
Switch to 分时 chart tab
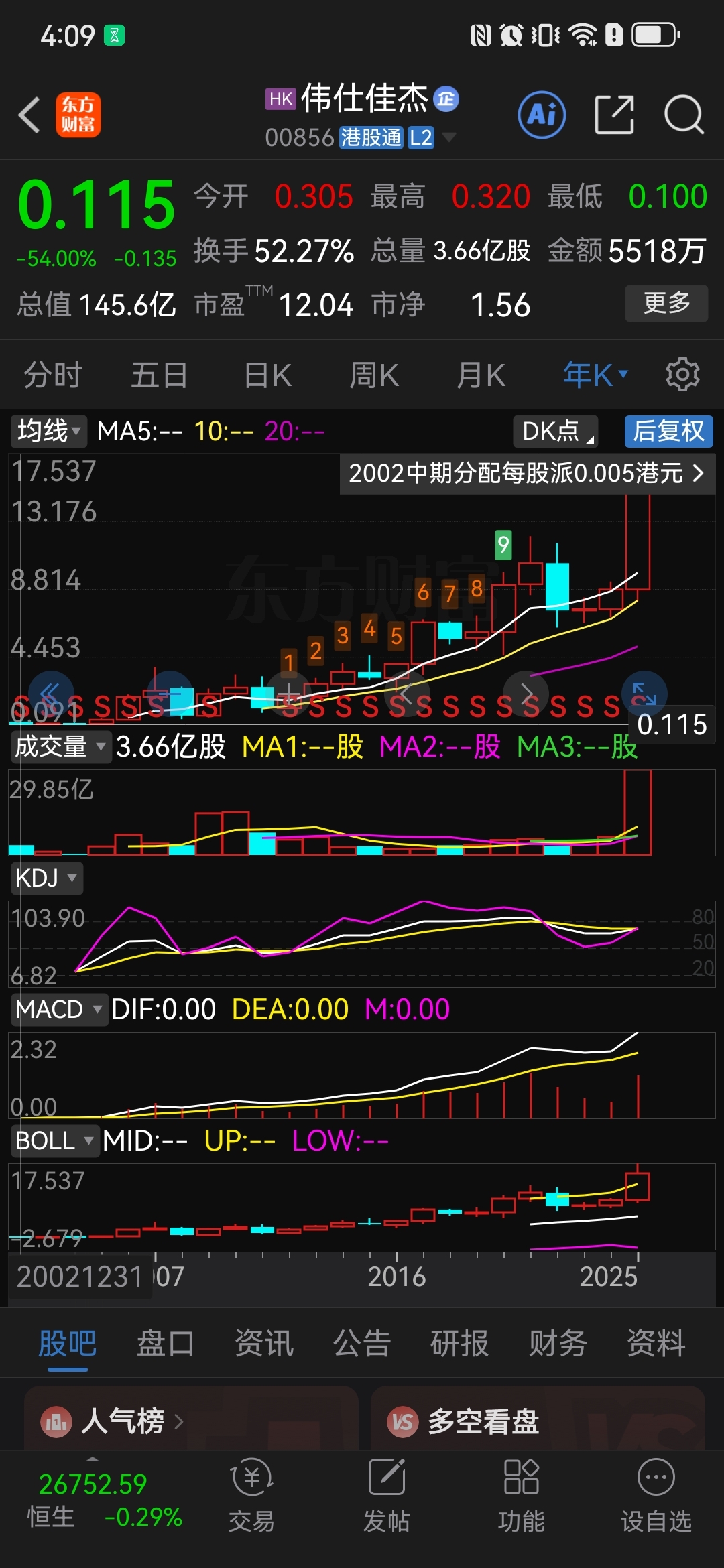coord(53,375)
